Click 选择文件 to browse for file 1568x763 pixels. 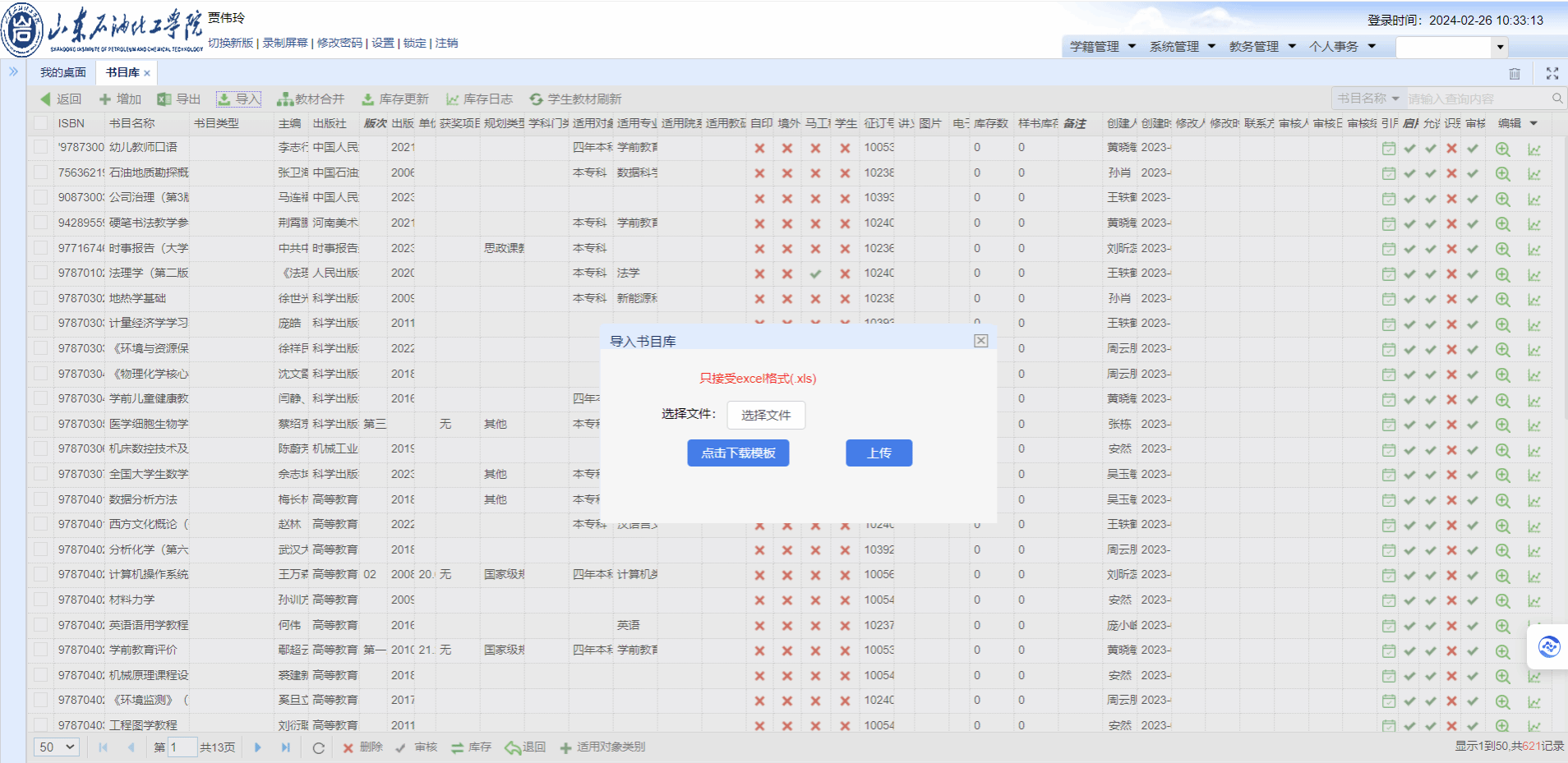(765, 416)
